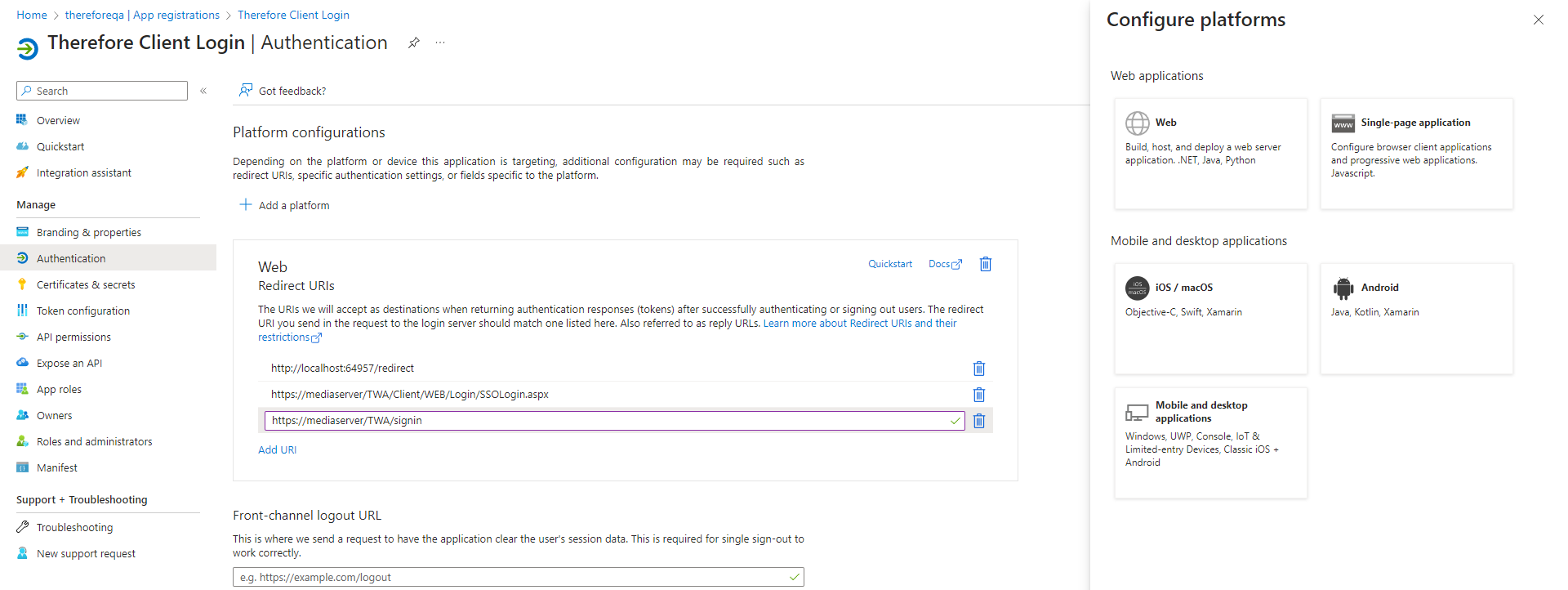The width and height of the screenshot is (1568, 590).
Task: Click the Single-page application www icon
Action: [1343, 123]
